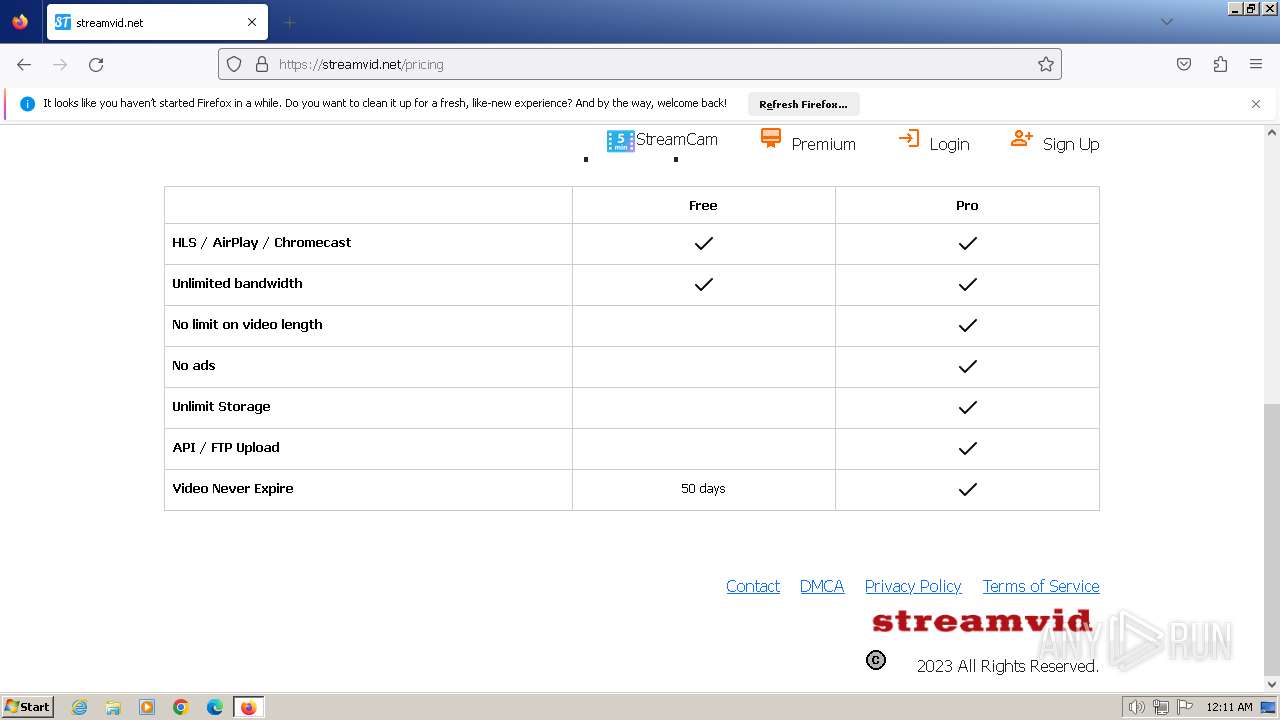Open the Windows Start menu
The image size is (1280, 720).
pyautogui.click(x=27, y=707)
